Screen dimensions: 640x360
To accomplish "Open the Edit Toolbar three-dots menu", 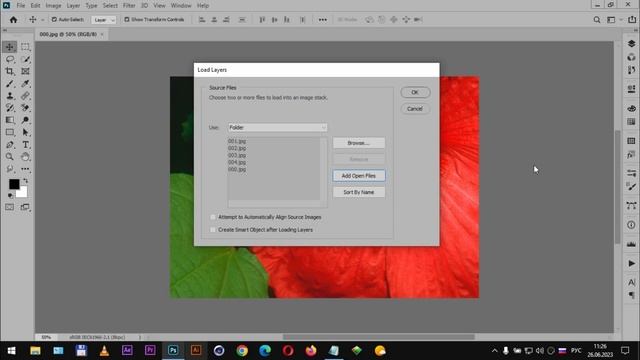I will click(x=25, y=169).
